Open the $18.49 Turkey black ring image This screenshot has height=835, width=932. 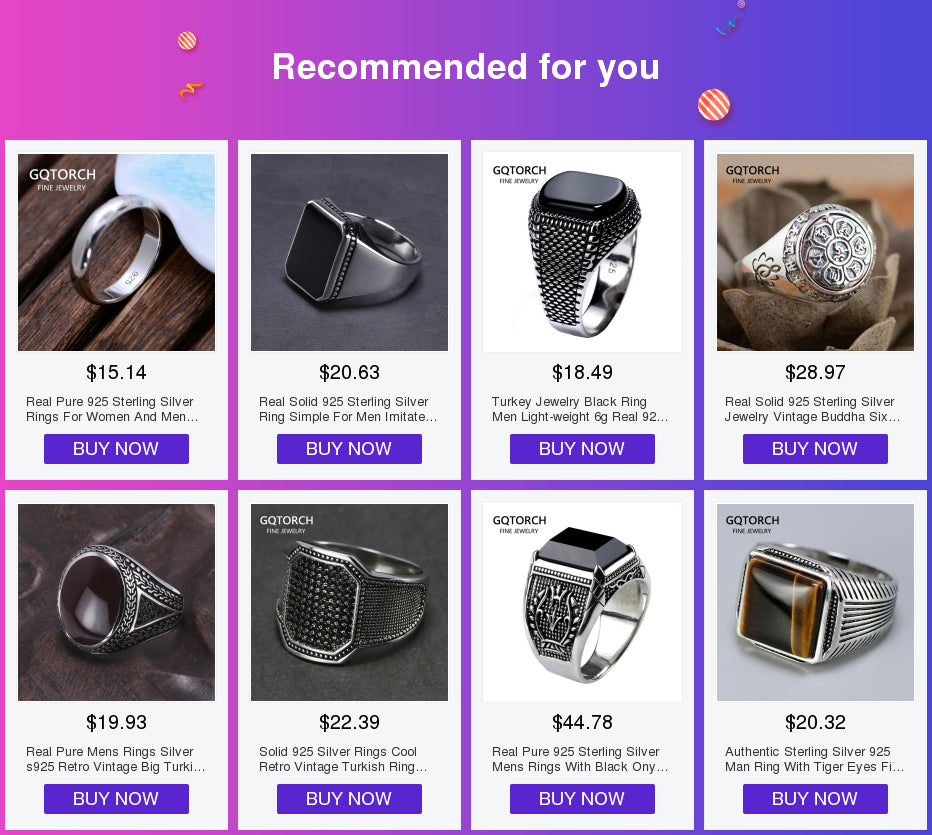[x=582, y=252]
